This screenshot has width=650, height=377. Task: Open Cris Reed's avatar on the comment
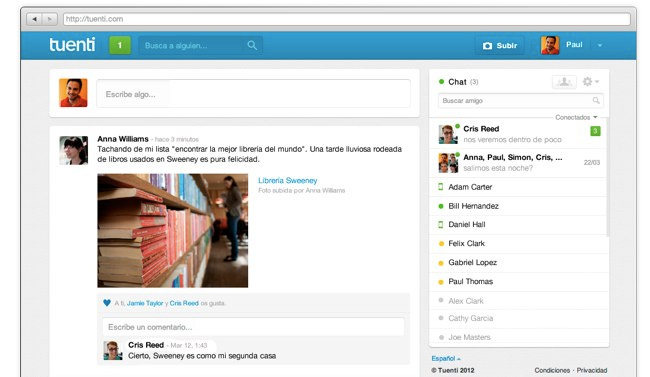tap(113, 350)
